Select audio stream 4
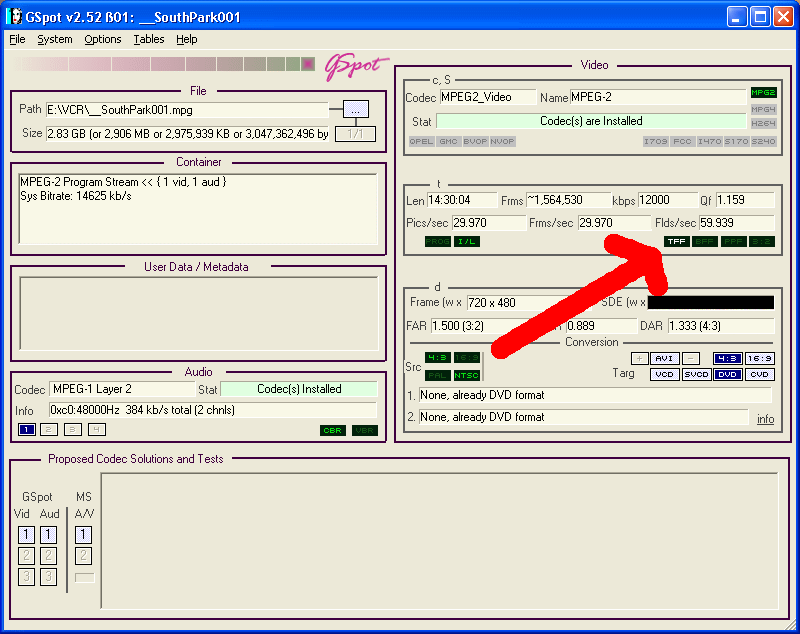This screenshot has height=634, width=800. click(x=96, y=430)
